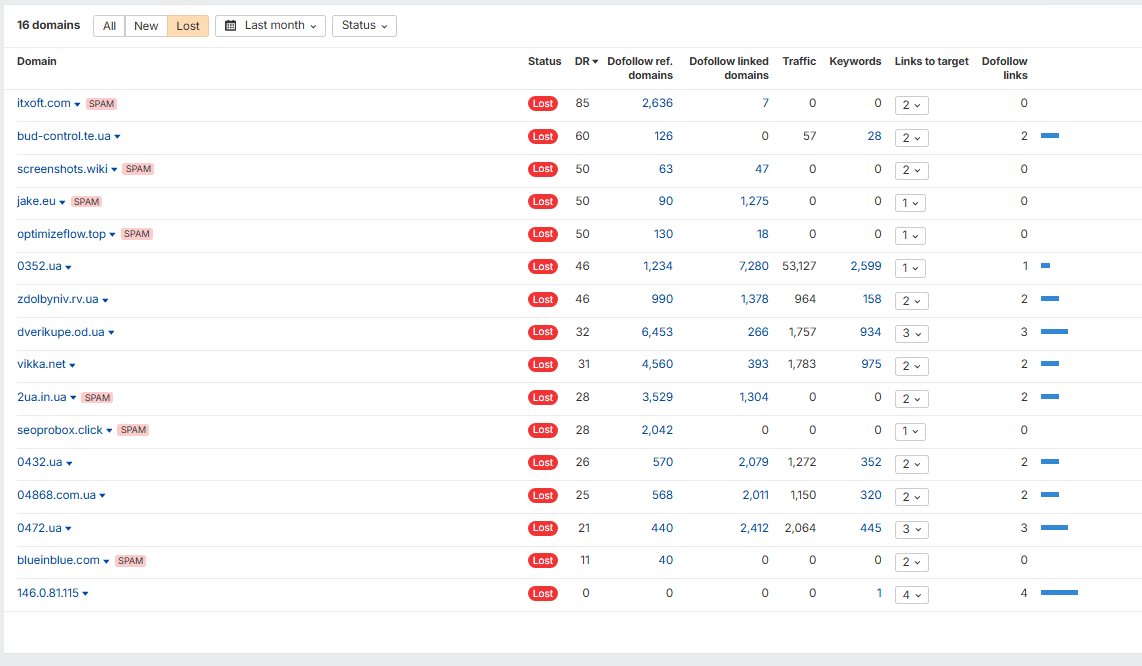The height and width of the screenshot is (666, 1142).
Task: Click the Lost status badge for itxoft.com
Action: coord(543,103)
